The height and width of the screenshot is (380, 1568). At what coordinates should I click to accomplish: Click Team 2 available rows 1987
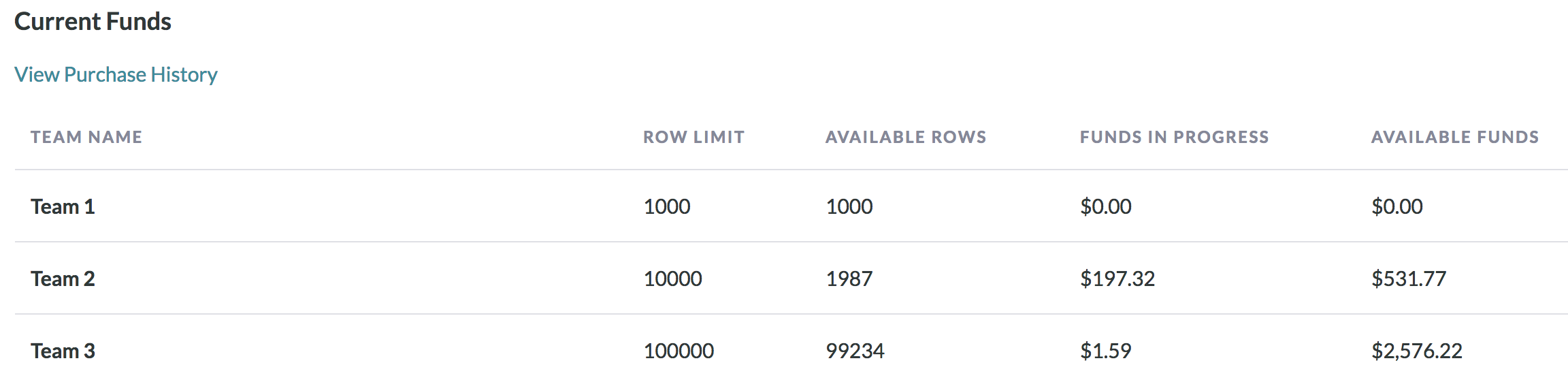(x=849, y=279)
